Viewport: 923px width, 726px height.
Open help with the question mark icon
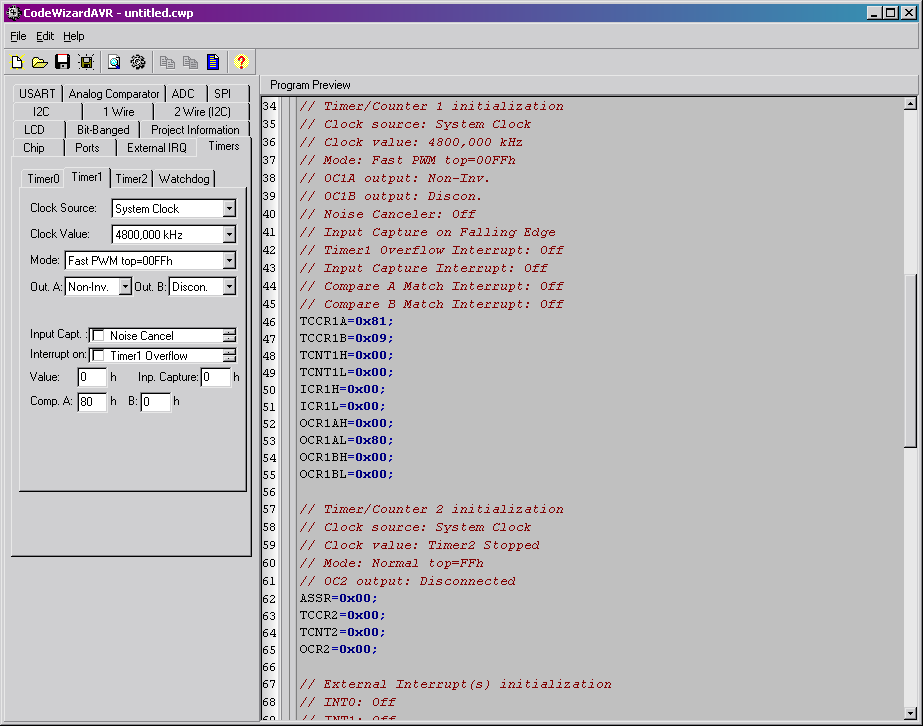coord(241,62)
